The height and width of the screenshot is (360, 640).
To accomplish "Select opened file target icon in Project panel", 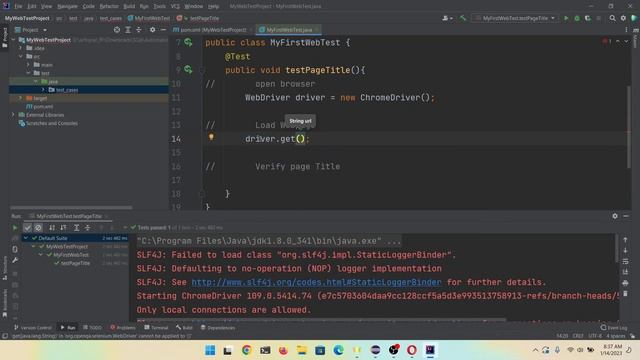I will click(x=117, y=30).
